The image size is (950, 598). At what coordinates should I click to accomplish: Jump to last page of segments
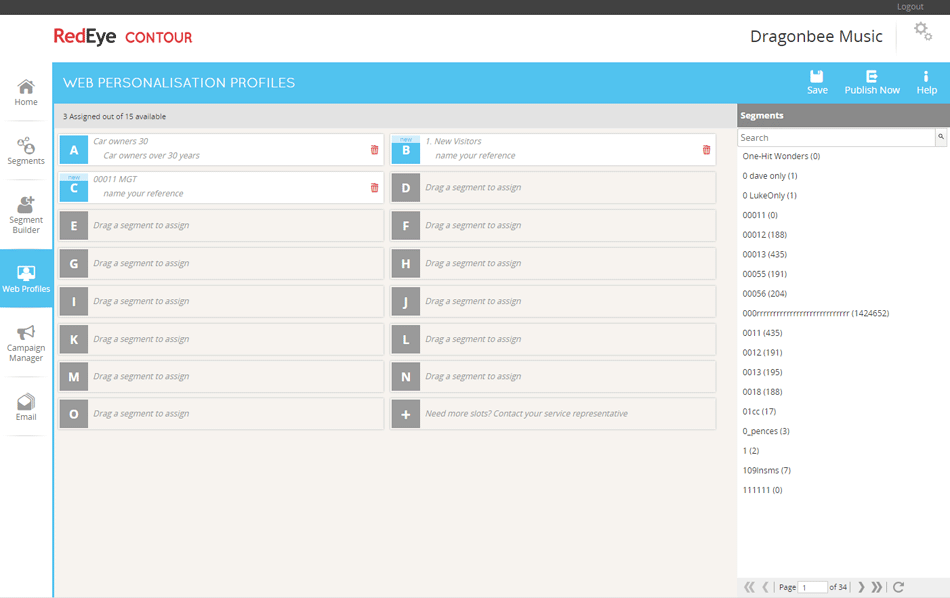coord(877,587)
